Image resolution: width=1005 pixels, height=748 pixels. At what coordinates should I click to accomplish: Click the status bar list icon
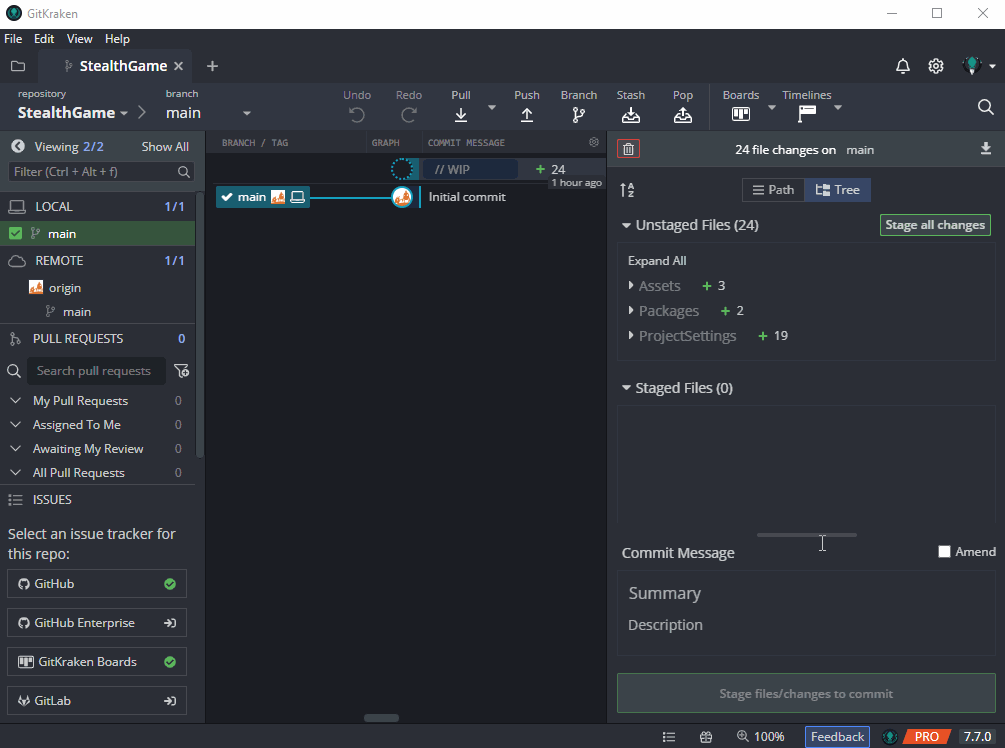[669, 737]
